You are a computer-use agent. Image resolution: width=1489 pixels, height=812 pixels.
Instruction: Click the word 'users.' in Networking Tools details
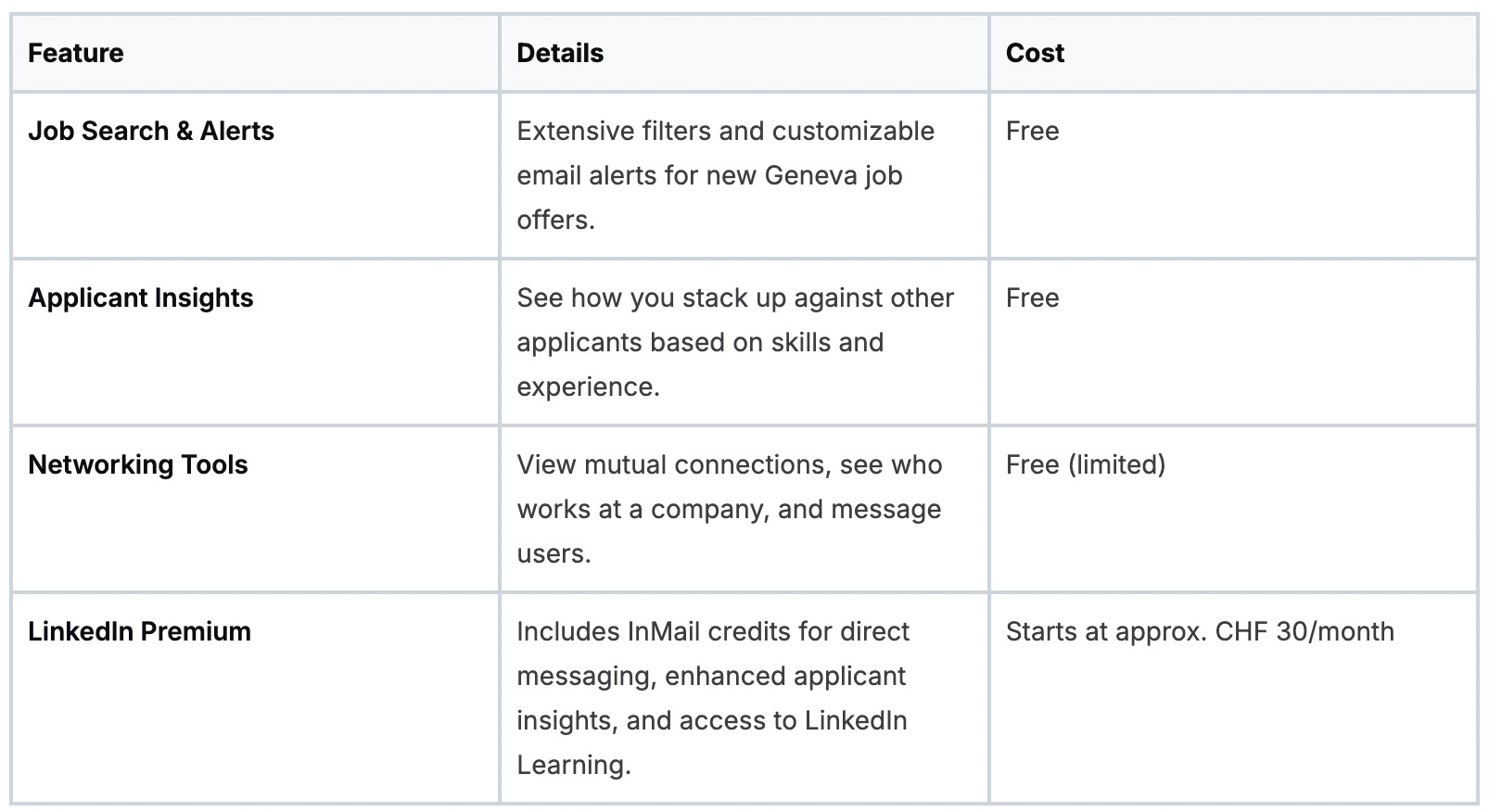pos(554,553)
